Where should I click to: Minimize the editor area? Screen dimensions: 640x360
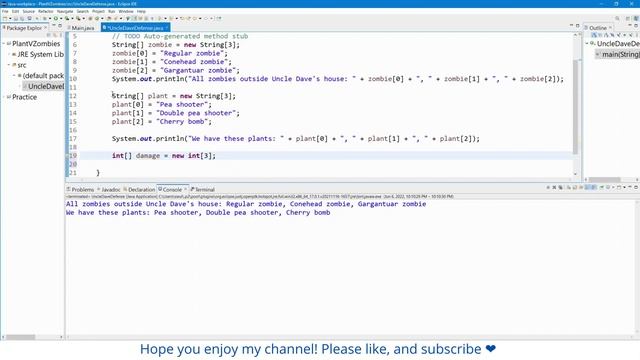click(x=571, y=25)
